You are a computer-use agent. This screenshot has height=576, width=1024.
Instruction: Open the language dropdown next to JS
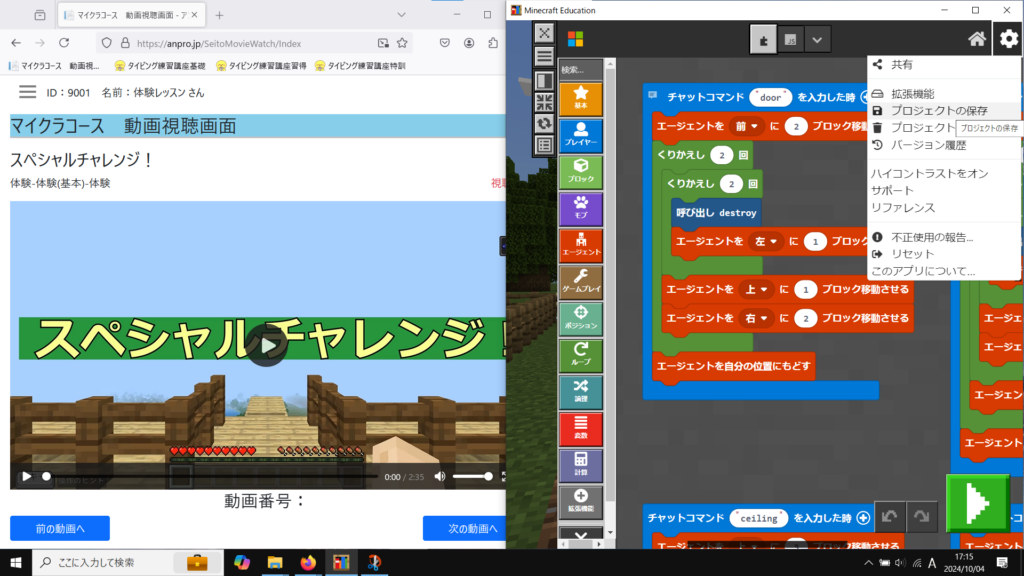[x=817, y=40]
